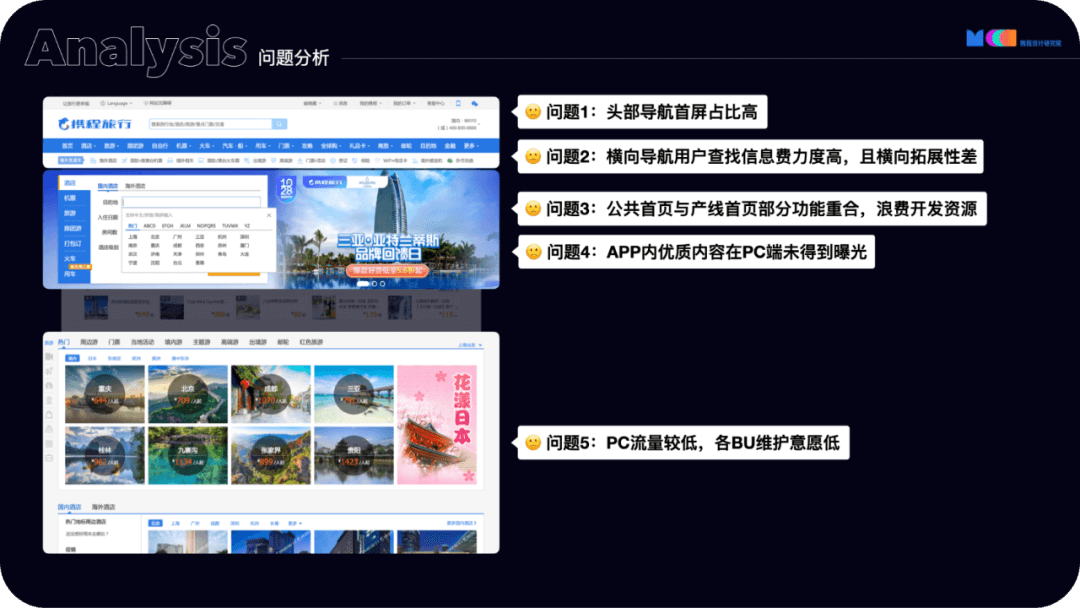Screen dimensions: 1080x608
Task: Expand the 机票 dropdown in the blue nav bar
Action: coord(183,146)
